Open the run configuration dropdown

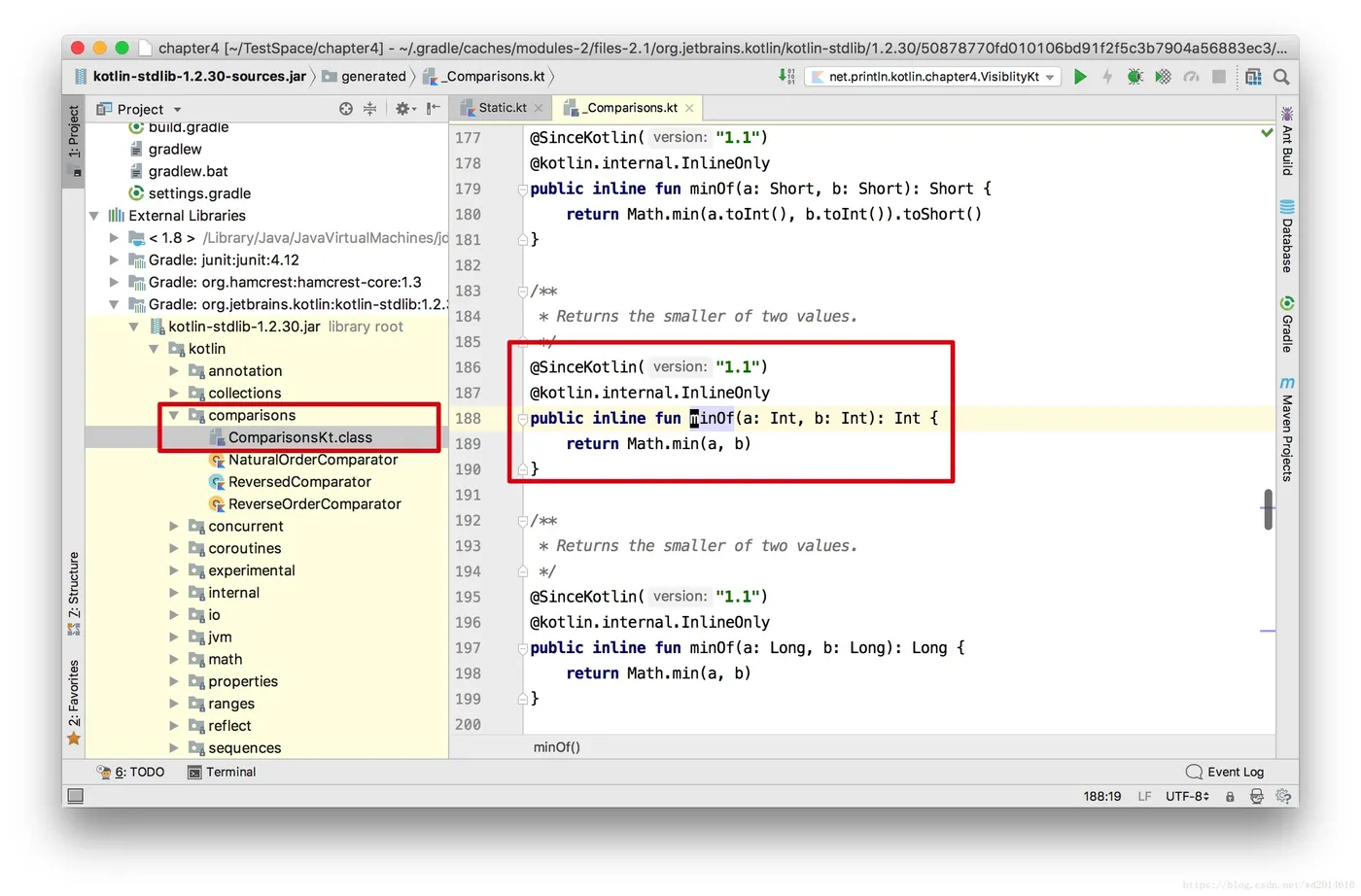click(x=933, y=76)
